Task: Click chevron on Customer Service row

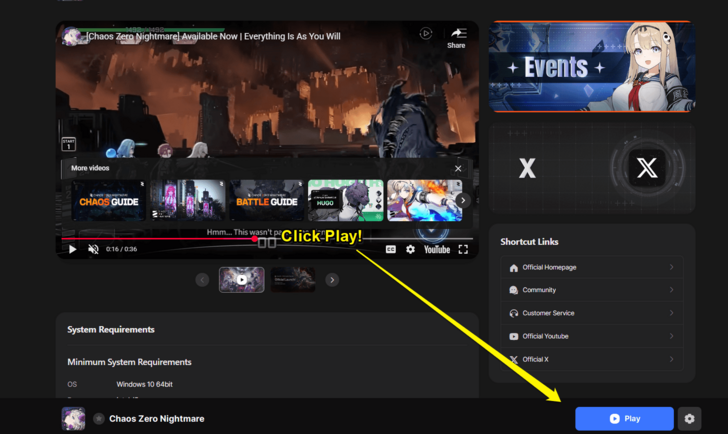Action: [671, 313]
